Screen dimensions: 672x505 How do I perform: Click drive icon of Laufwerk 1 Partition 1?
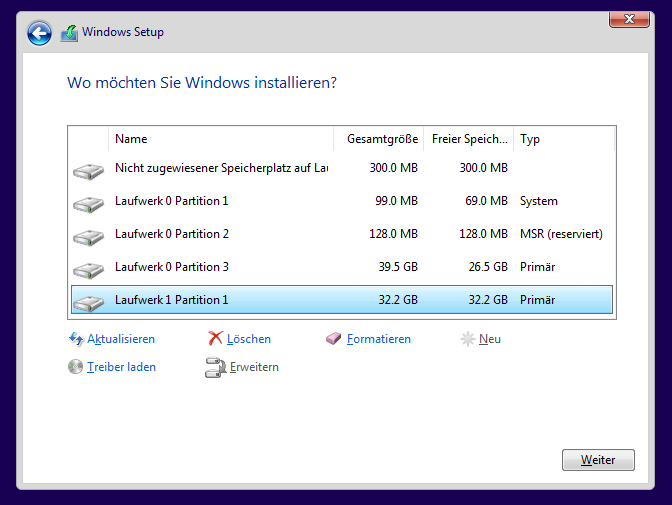[88, 304]
